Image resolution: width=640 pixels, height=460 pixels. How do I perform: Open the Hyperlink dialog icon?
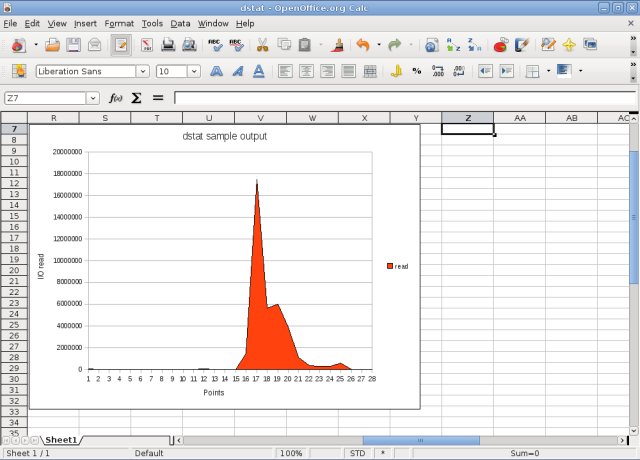(431, 45)
